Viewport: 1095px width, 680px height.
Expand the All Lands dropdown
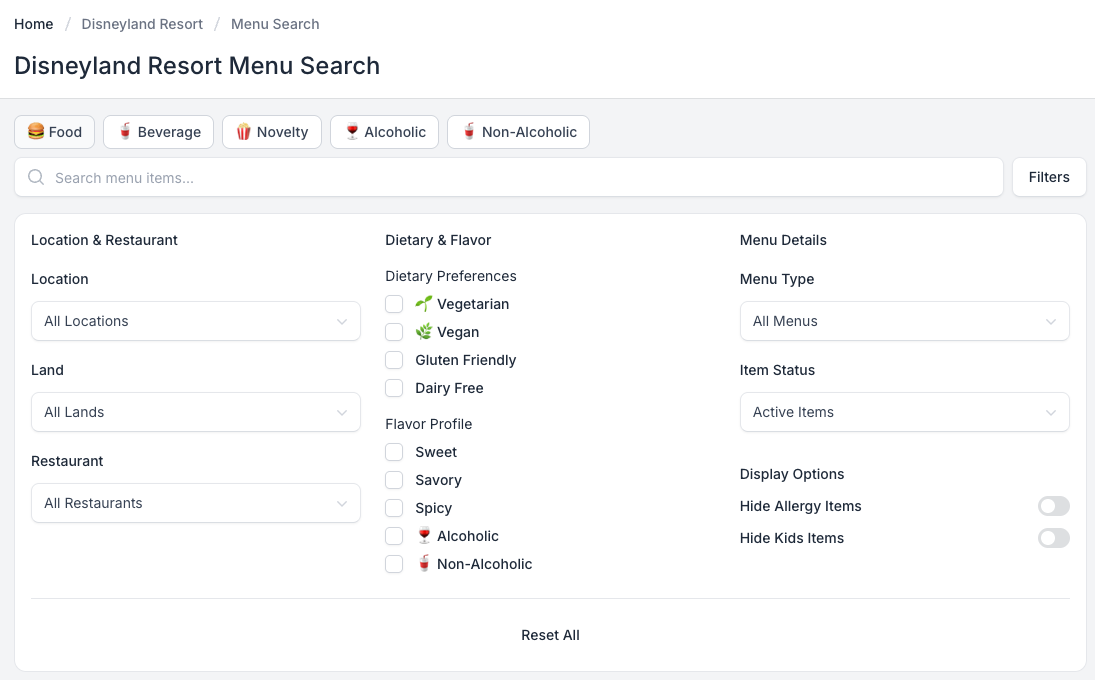click(x=196, y=412)
